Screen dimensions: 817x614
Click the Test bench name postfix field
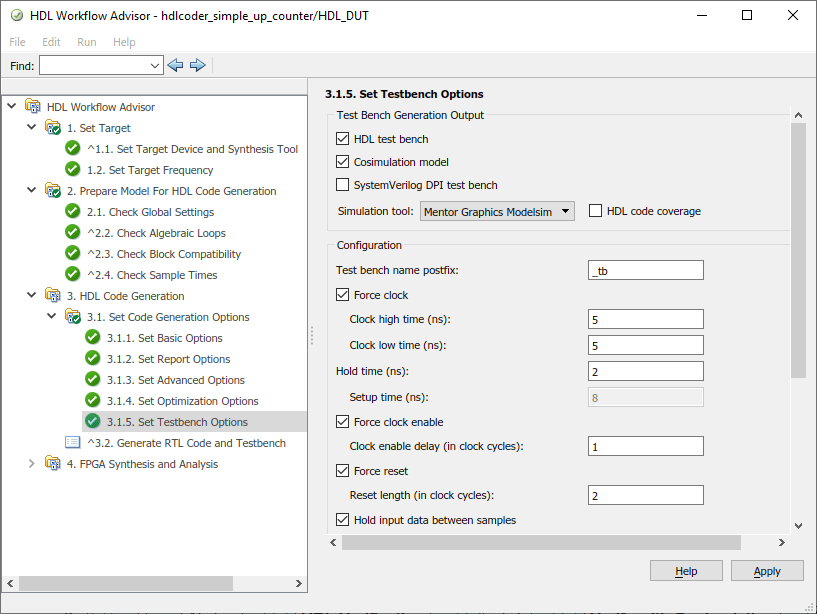click(x=646, y=270)
